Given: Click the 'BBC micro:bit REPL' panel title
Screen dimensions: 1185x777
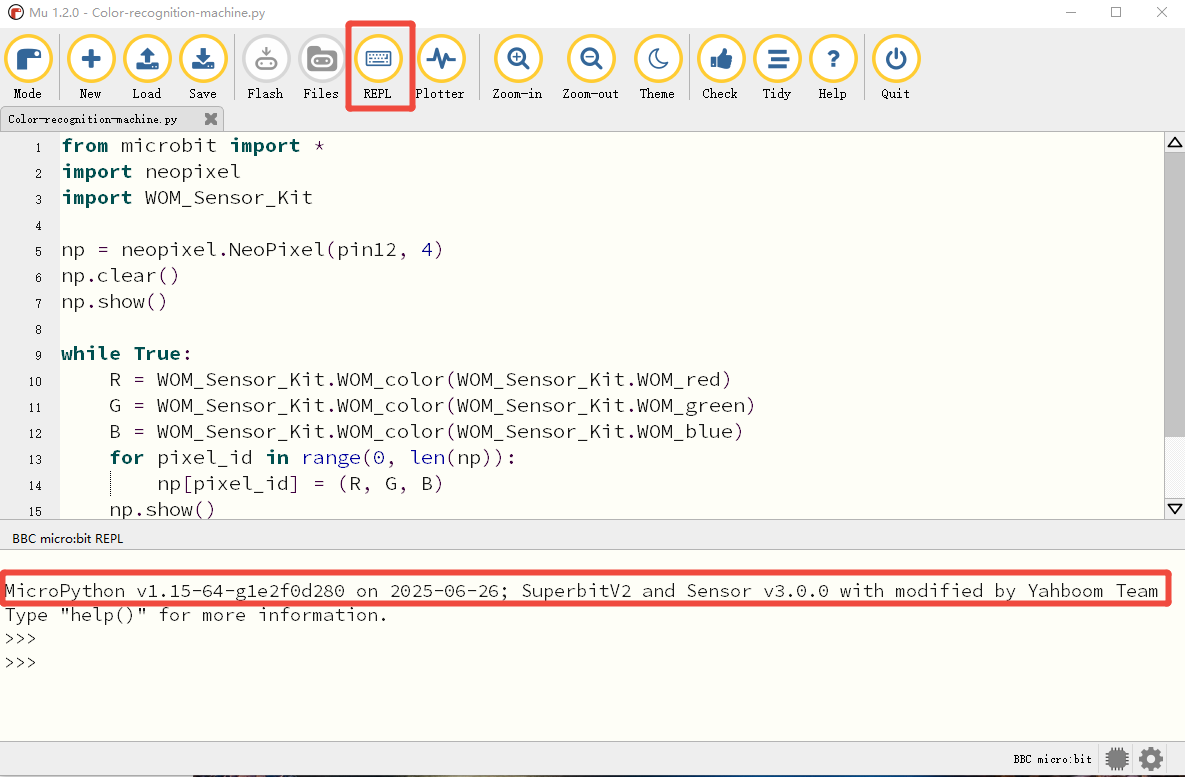Looking at the screenshot, I should 67,539.
